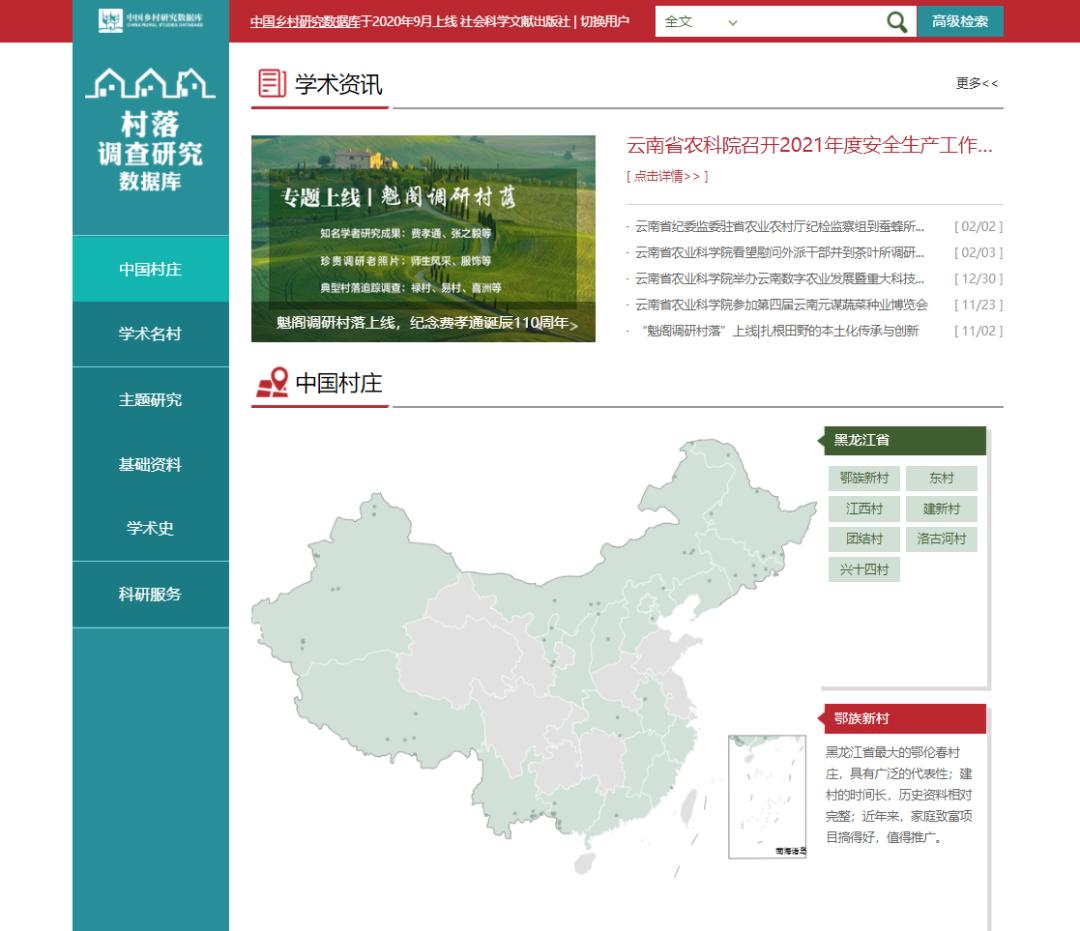Open news "魁阁调研村落"上线|扎根田野
1080x931 pixels.
(x=780, y=331)
